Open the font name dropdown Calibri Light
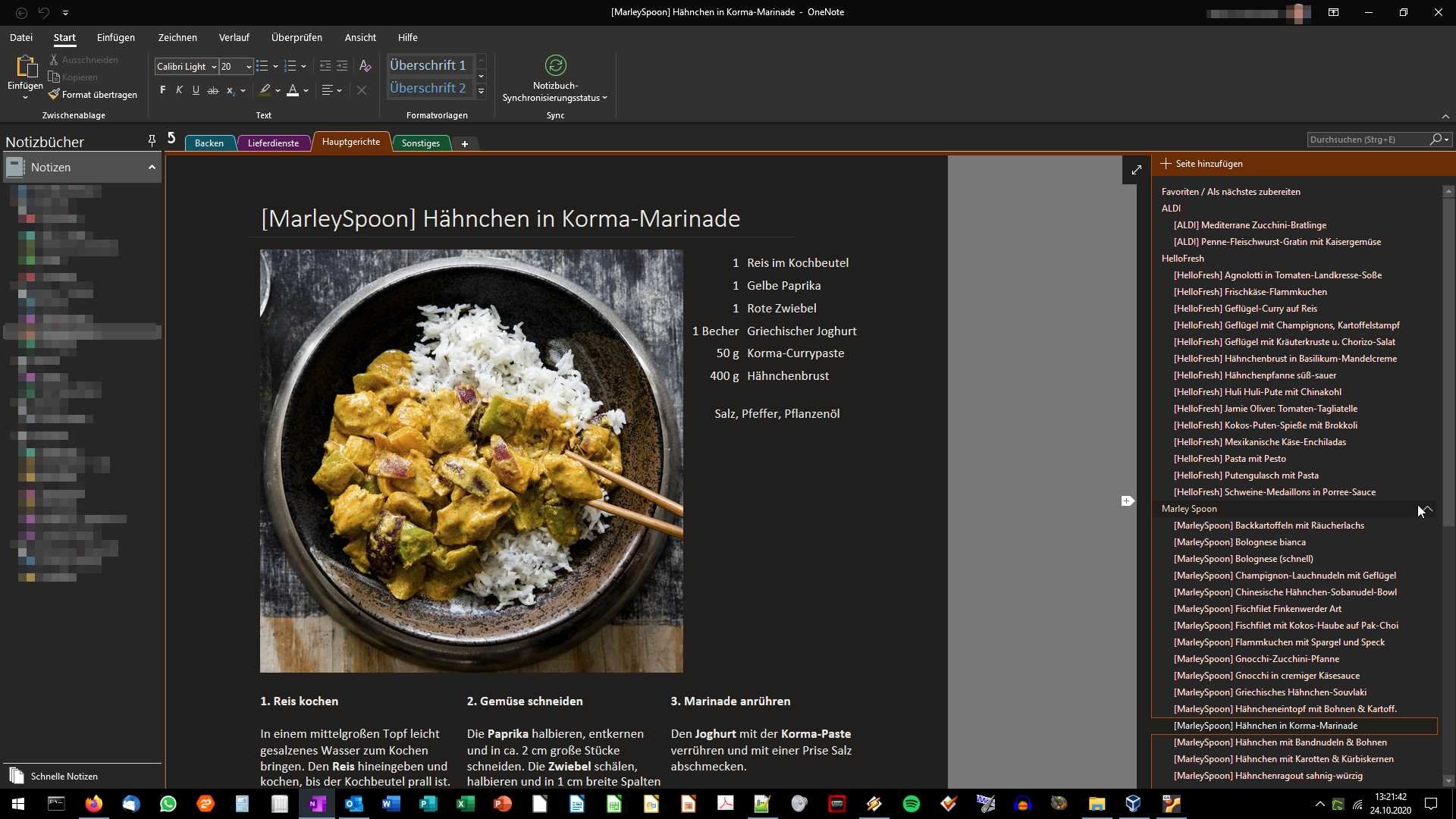1456x819 pixels. [x=214, y=67]
